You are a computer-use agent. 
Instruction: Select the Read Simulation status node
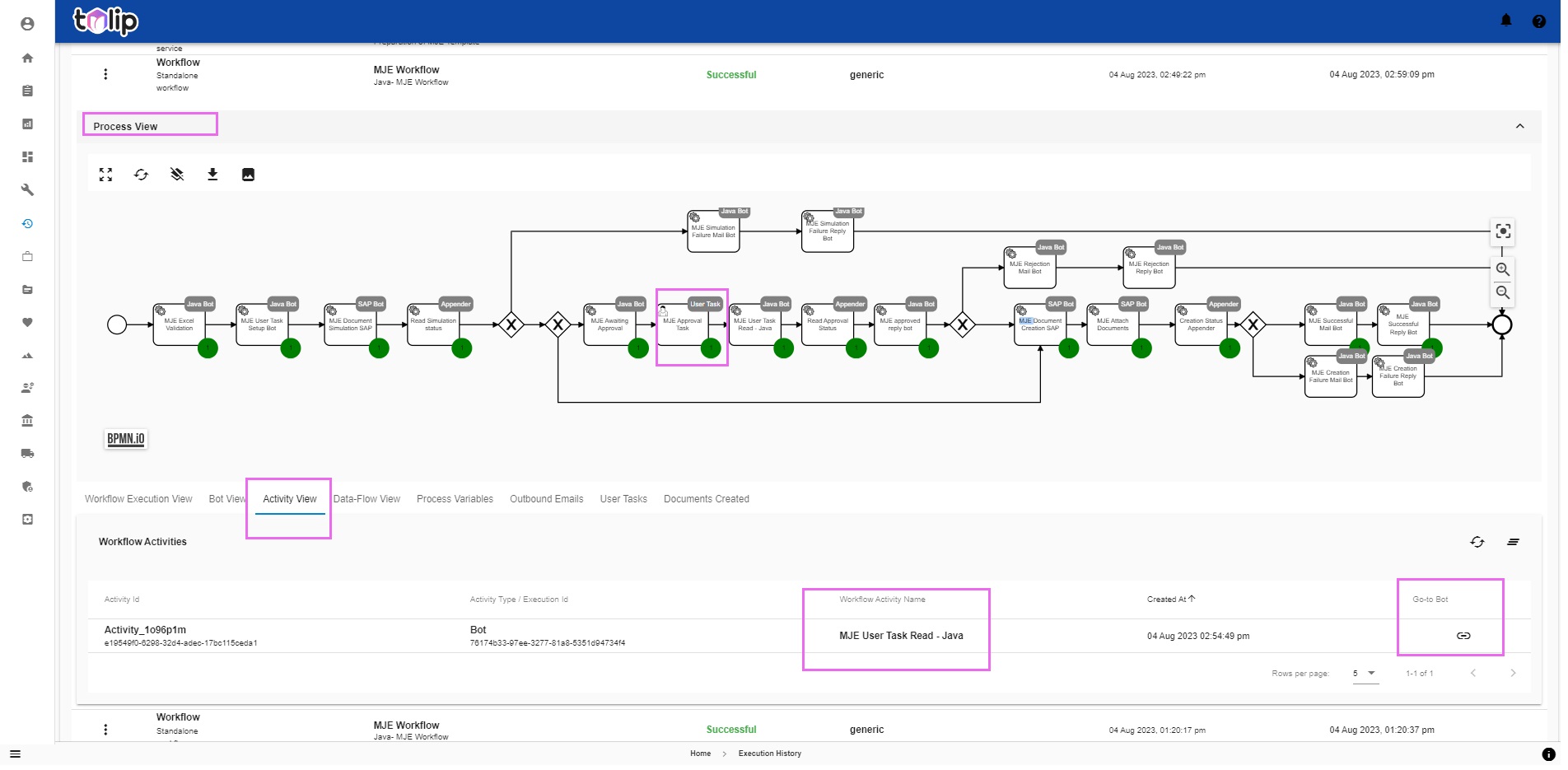tap(433, 324)
